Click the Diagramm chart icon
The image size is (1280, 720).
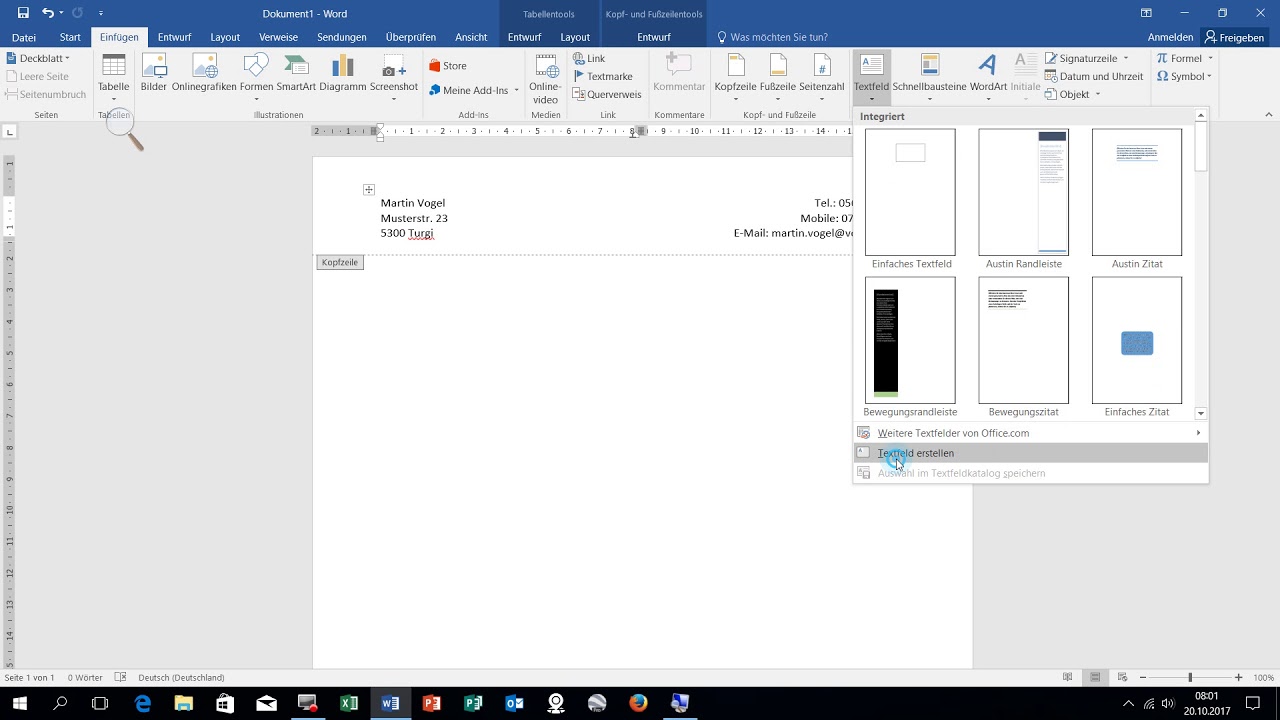pyautogui.click(x=343, y=73)
